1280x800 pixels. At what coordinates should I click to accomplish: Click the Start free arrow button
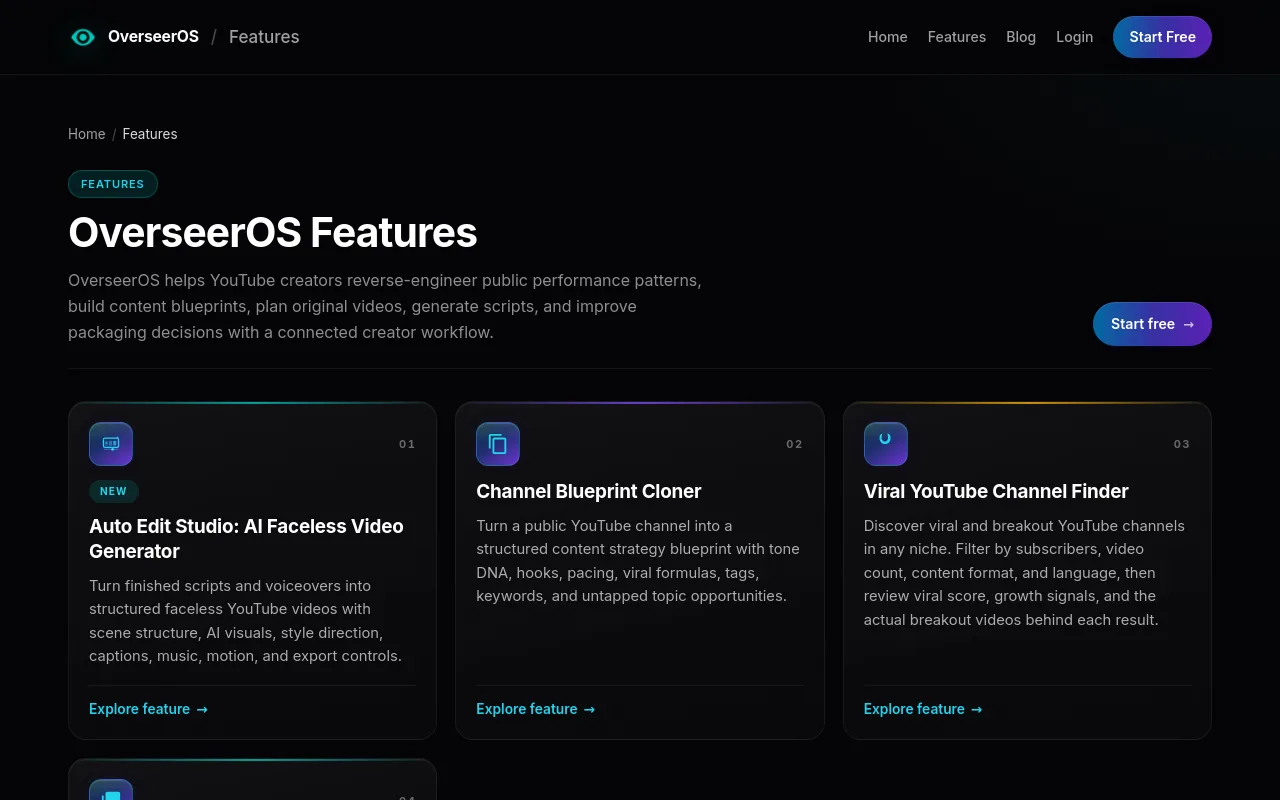point(1152,324)
